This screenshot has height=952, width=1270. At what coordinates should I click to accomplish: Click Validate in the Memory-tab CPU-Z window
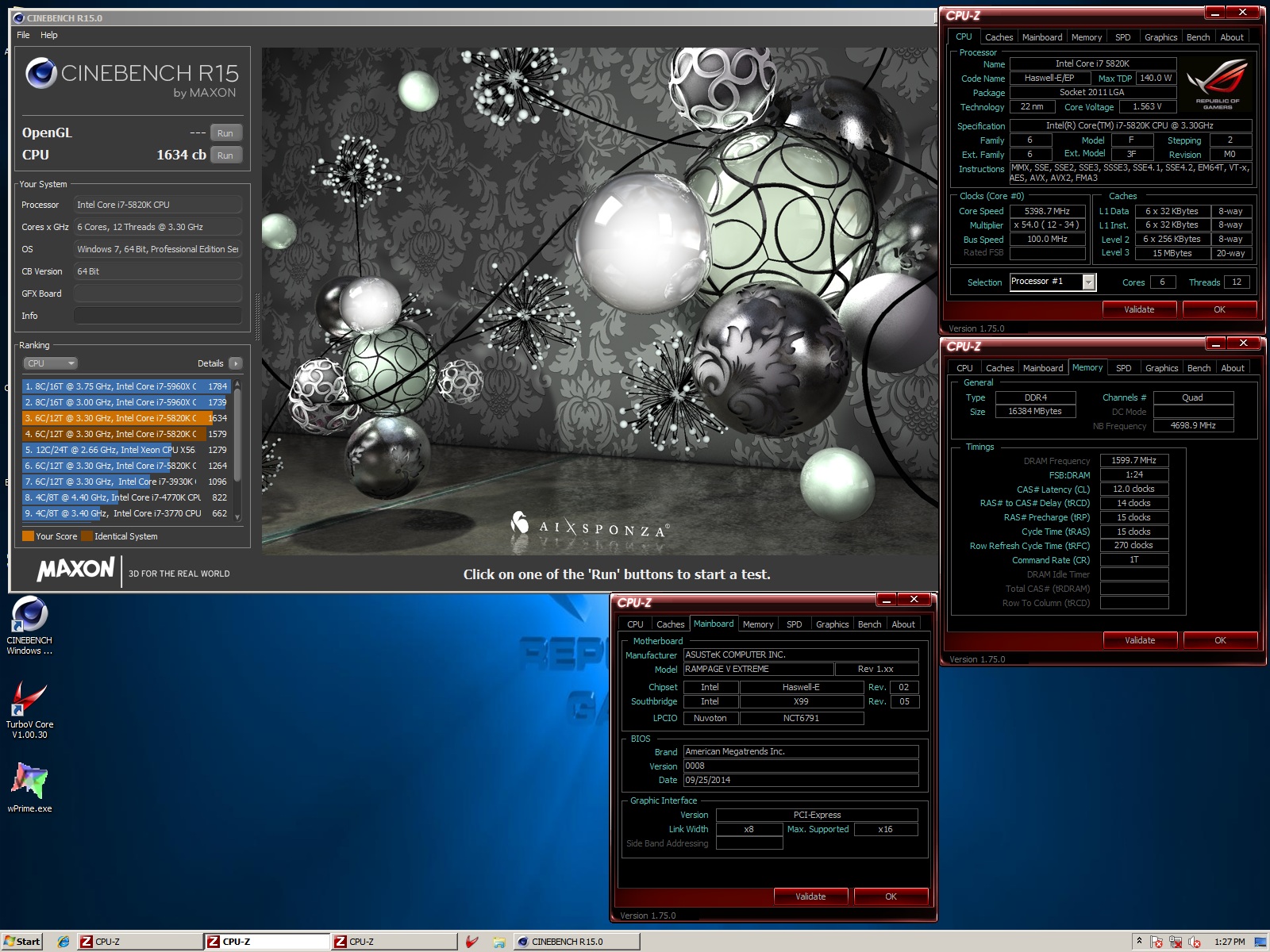coord(1140,640)
